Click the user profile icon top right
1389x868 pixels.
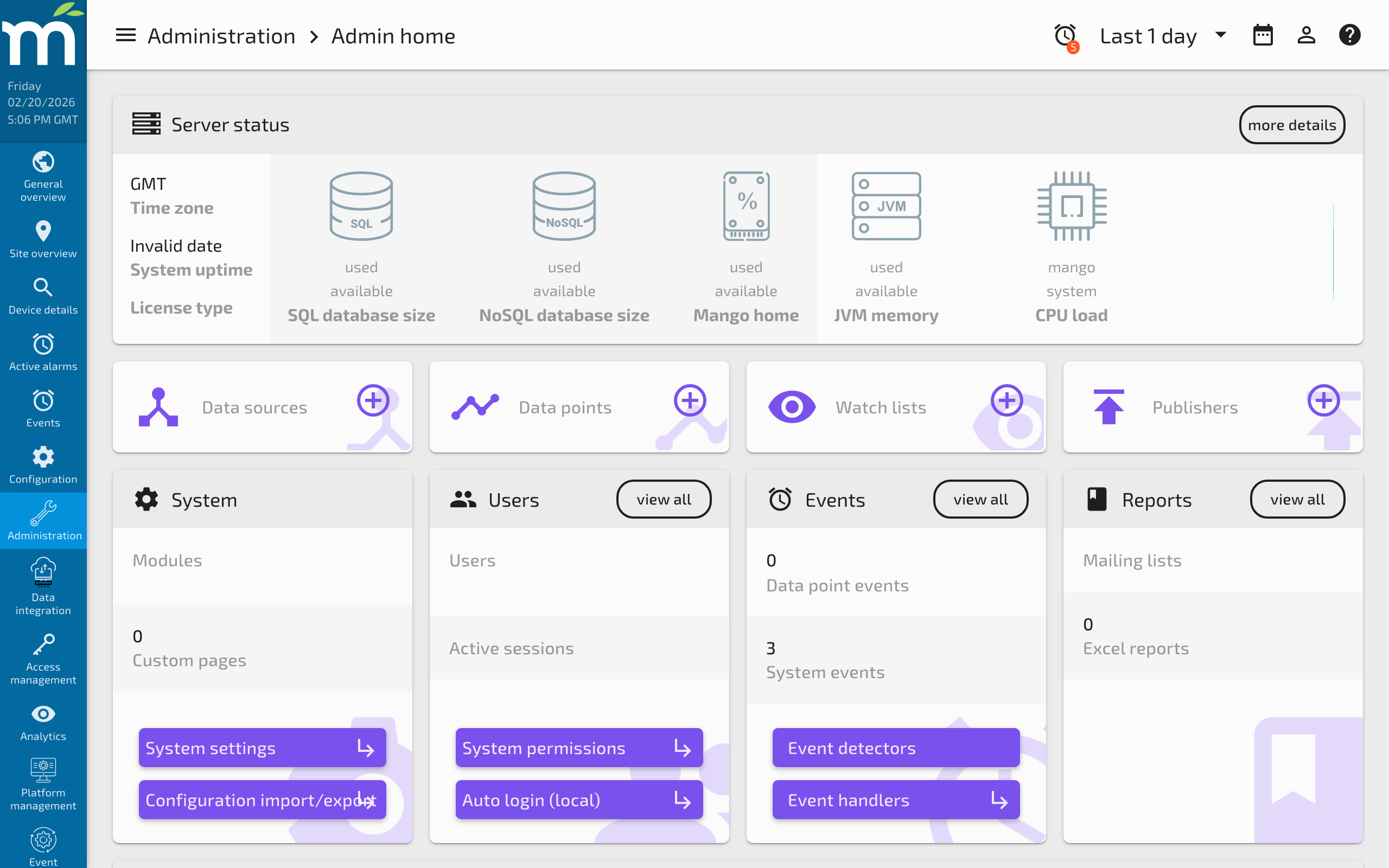[x=1307, y=35]
